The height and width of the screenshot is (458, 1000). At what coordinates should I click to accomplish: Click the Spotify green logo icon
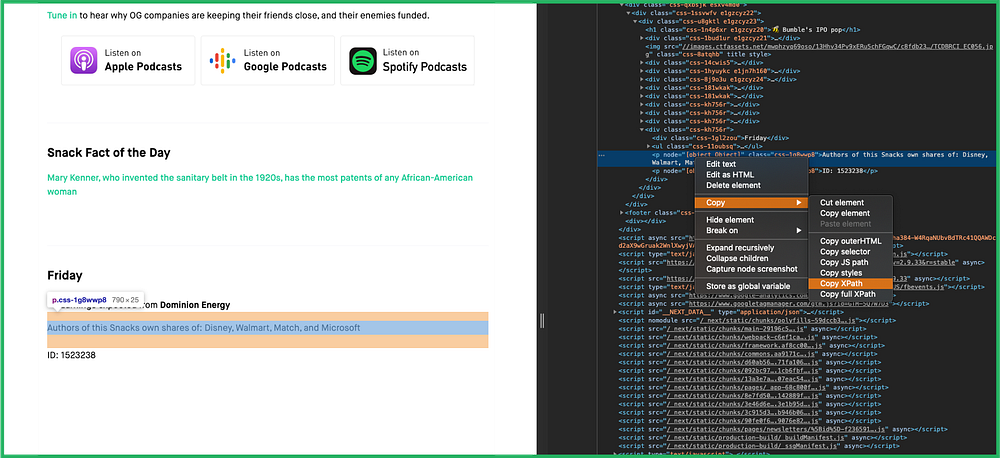coord(362,61)
